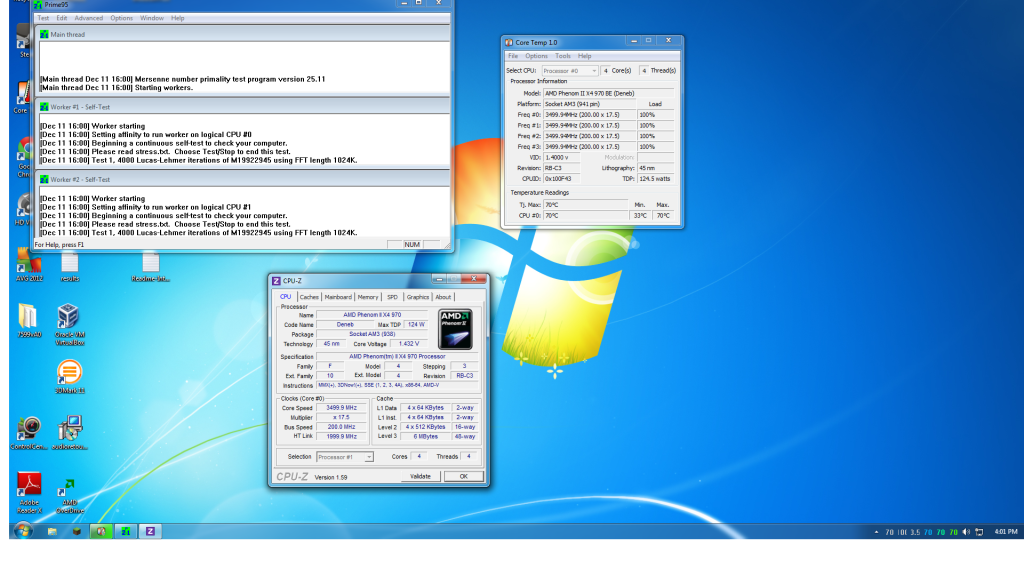Screen dimensions: 1024x576
Task: Open the Help menu in Core Temp
Action: point(584,56)
